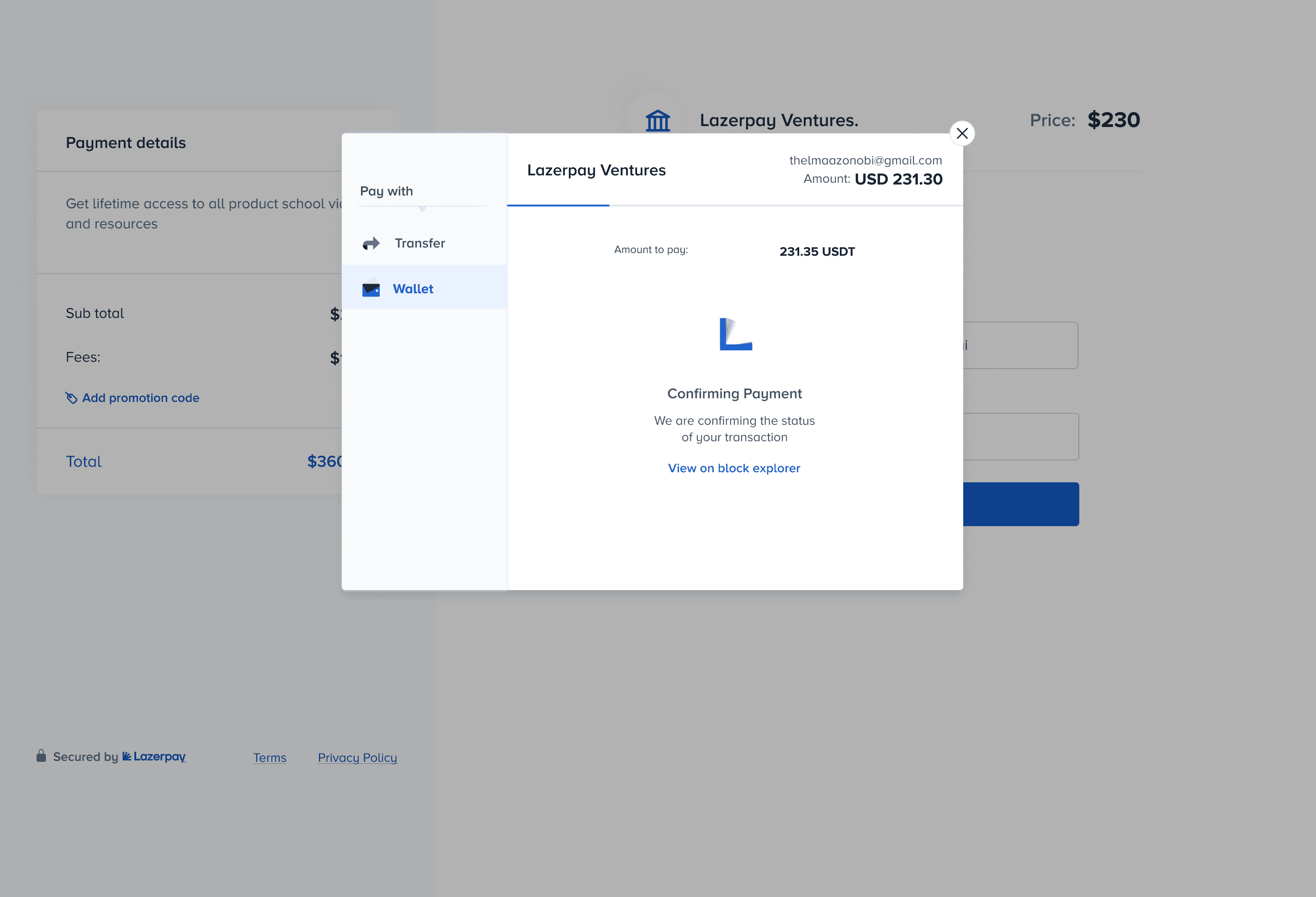Click the promotion tag icon

pyautogui.click(x=71, y=398)
